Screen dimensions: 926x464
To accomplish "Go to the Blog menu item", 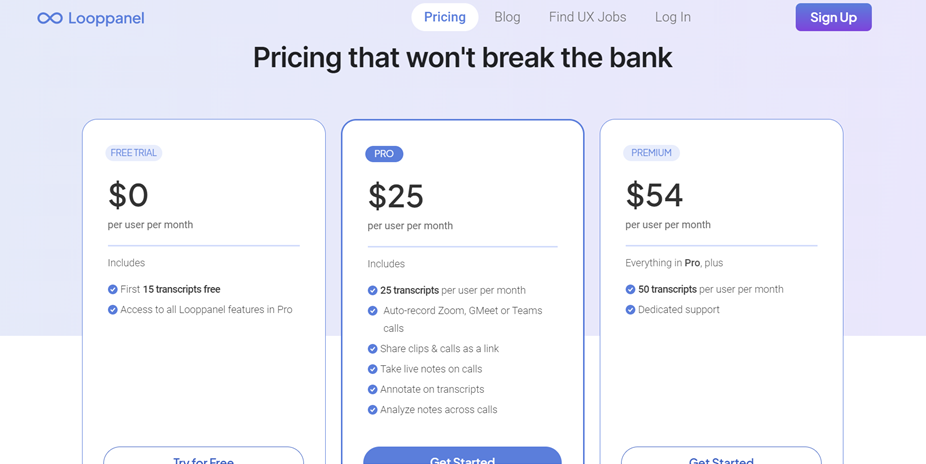I will click(x=507, y=17).
